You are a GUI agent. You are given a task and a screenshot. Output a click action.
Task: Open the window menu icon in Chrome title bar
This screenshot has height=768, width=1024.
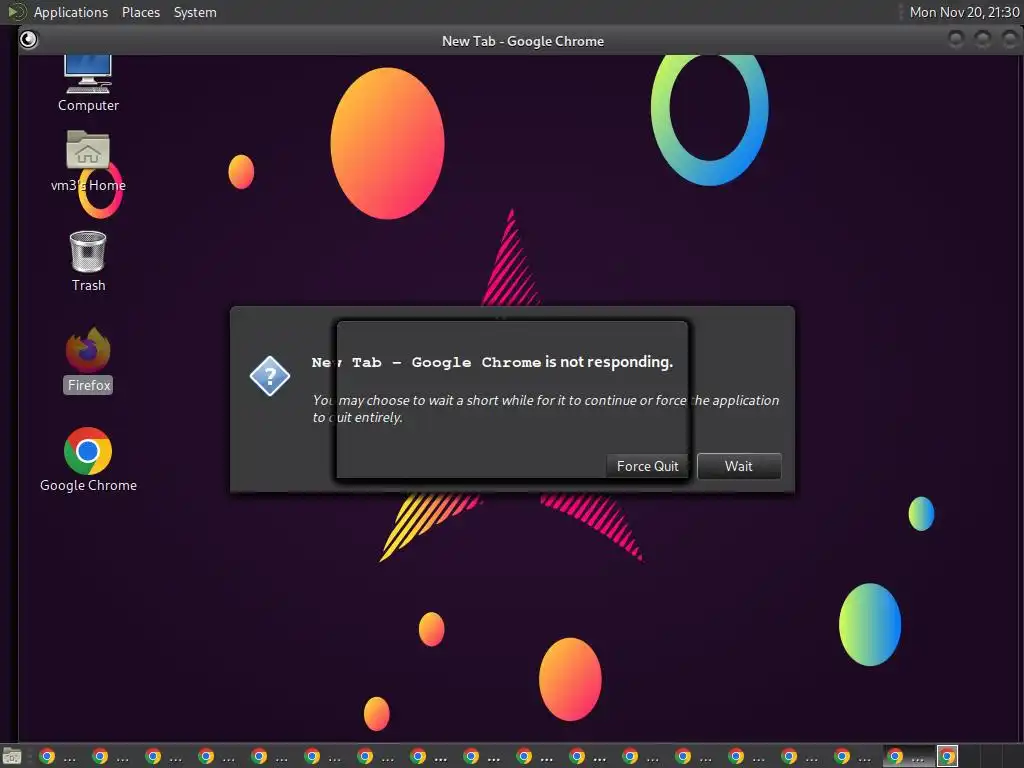coord(28,40)
